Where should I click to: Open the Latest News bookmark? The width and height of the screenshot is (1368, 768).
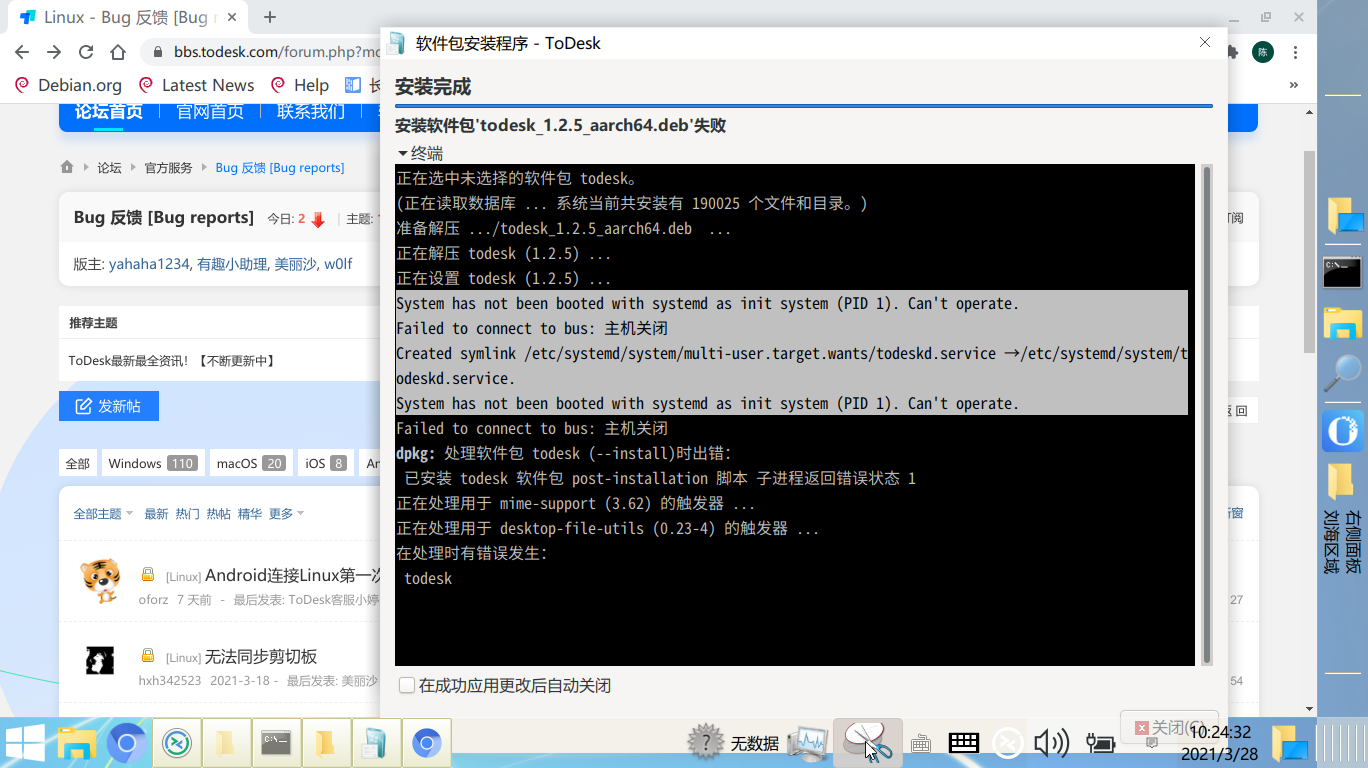[x=196, y=85]
